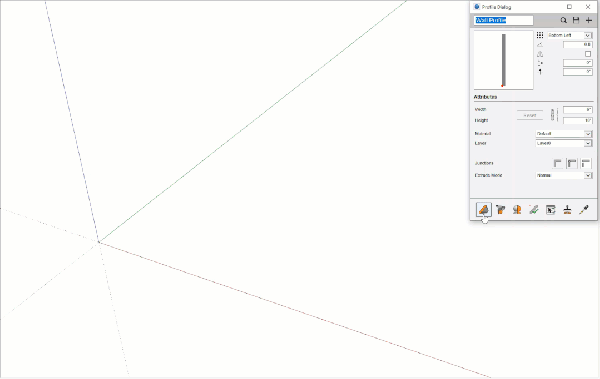
Task: Open the Material dropdown
Action: point(564,134)
